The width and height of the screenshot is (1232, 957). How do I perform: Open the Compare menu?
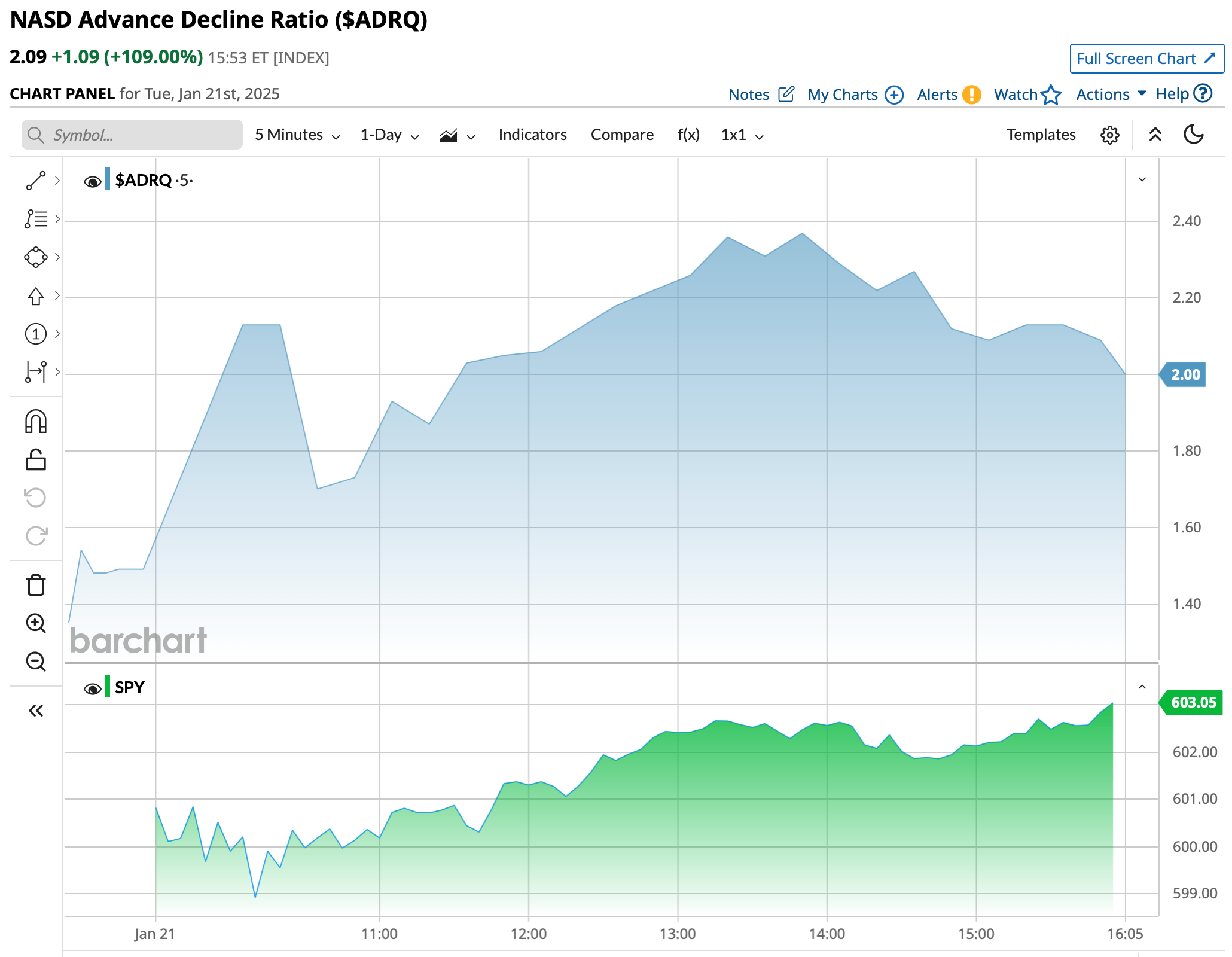click(x=622, y=135)
